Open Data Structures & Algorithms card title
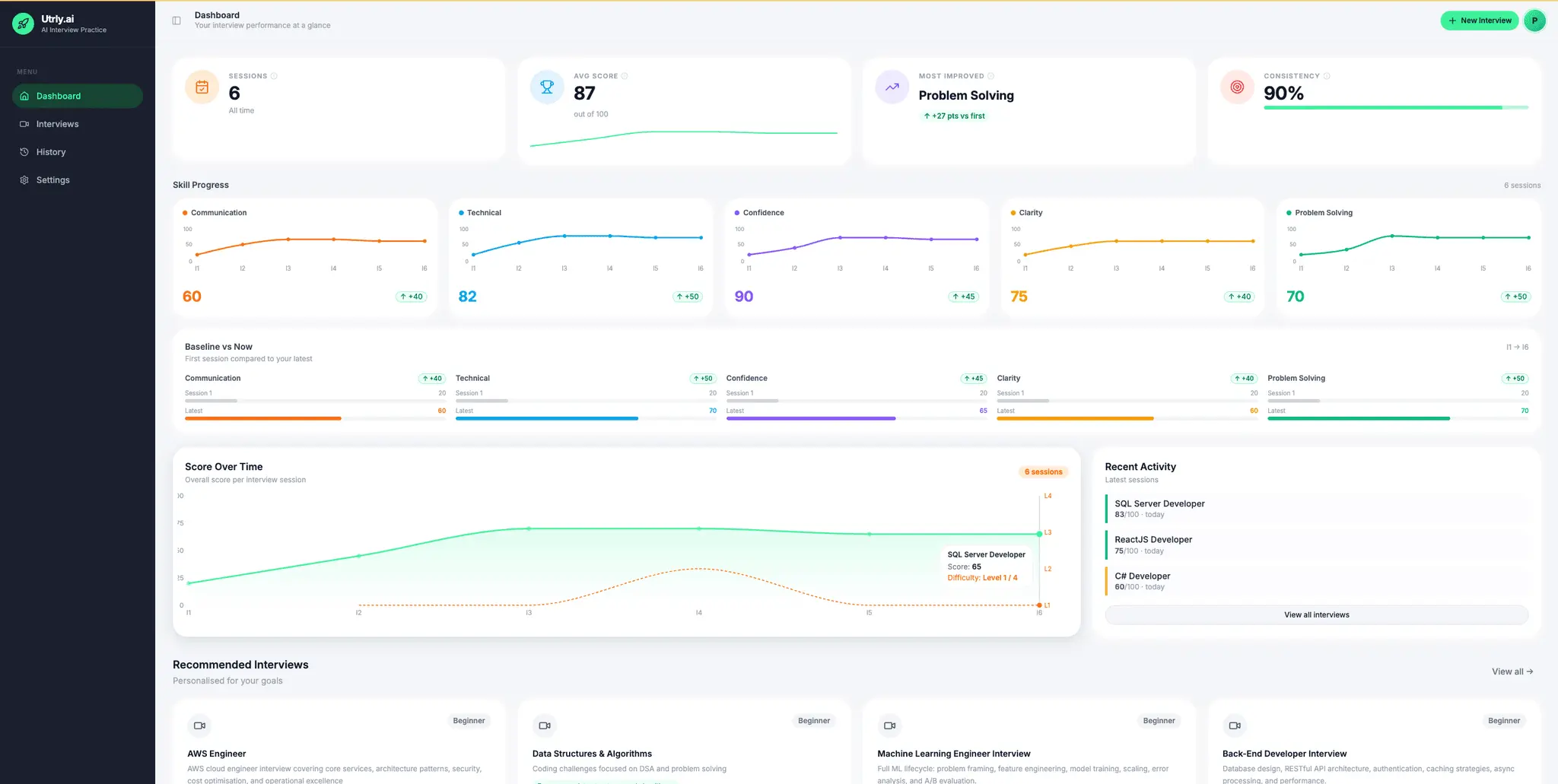 pyautogui.click(x=592, y=754)
